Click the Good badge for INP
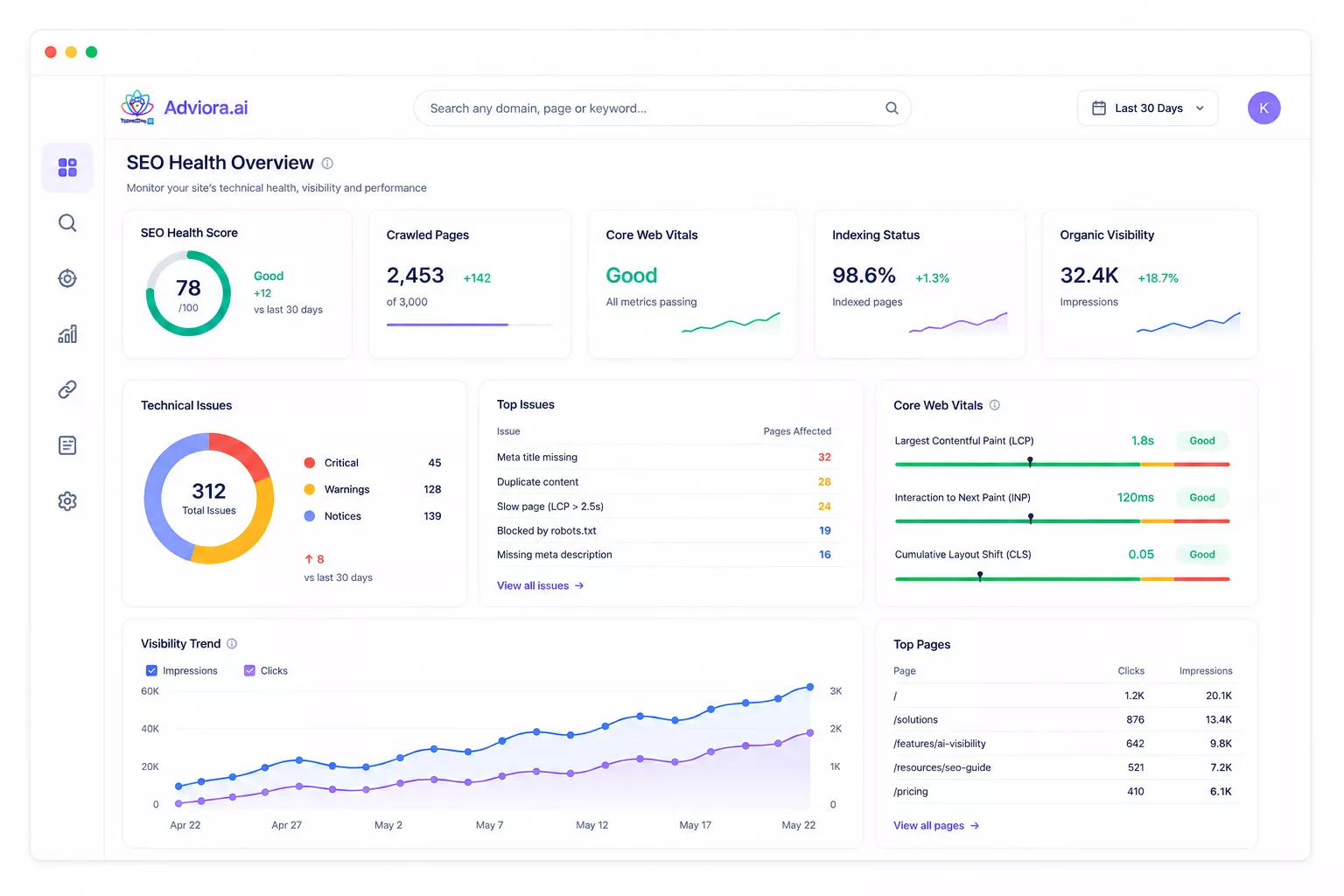Viewport: 1344px width, 896px height. (x=1202, y=498)
